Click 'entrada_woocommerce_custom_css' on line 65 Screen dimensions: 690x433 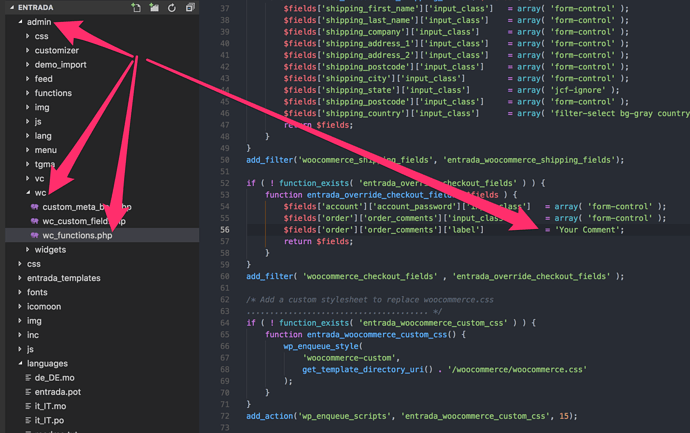tap(377, 334)
